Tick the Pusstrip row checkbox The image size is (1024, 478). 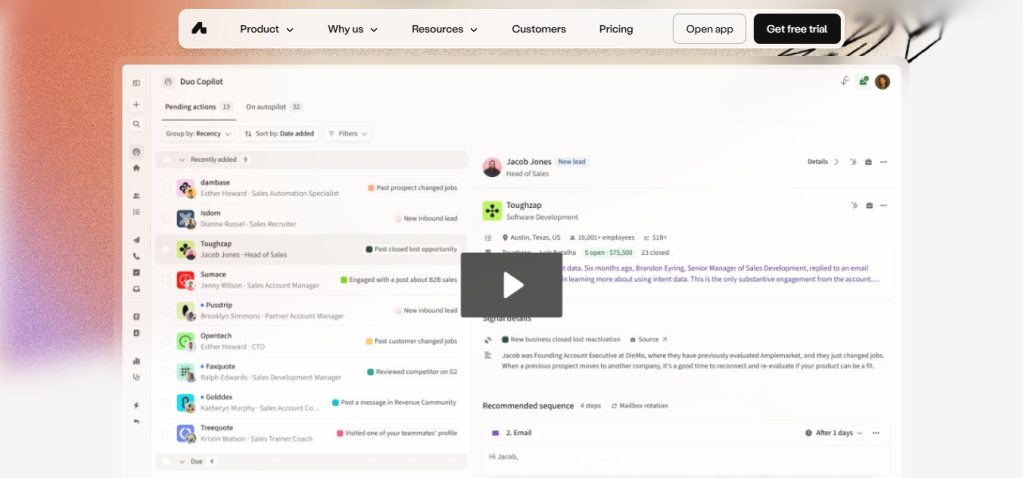click(166, 310)
